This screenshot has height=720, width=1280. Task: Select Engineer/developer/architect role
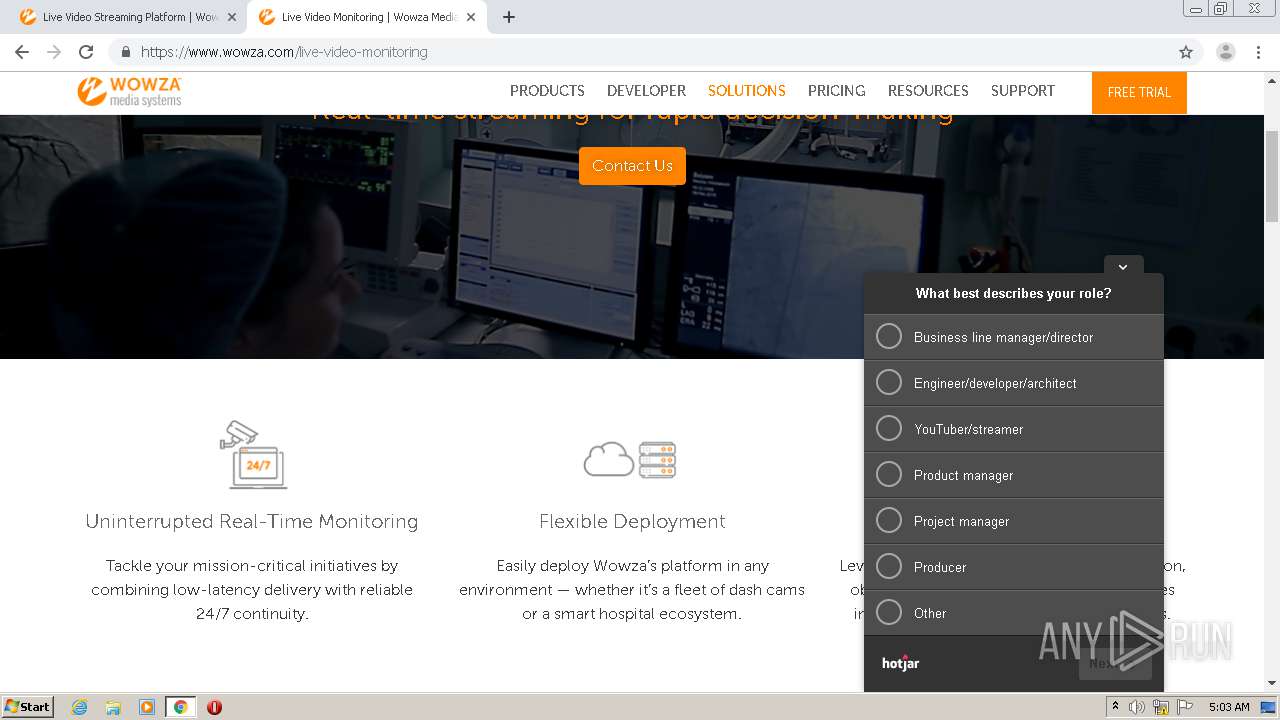point(1014,383)
